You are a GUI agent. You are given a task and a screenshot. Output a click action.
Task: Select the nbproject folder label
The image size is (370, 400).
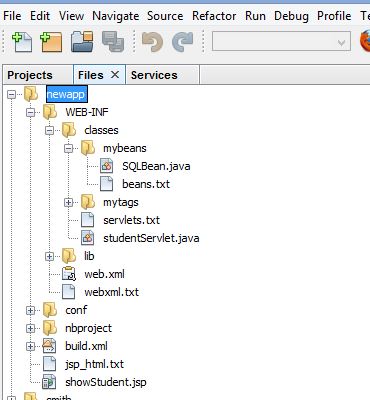click(89, 328)
